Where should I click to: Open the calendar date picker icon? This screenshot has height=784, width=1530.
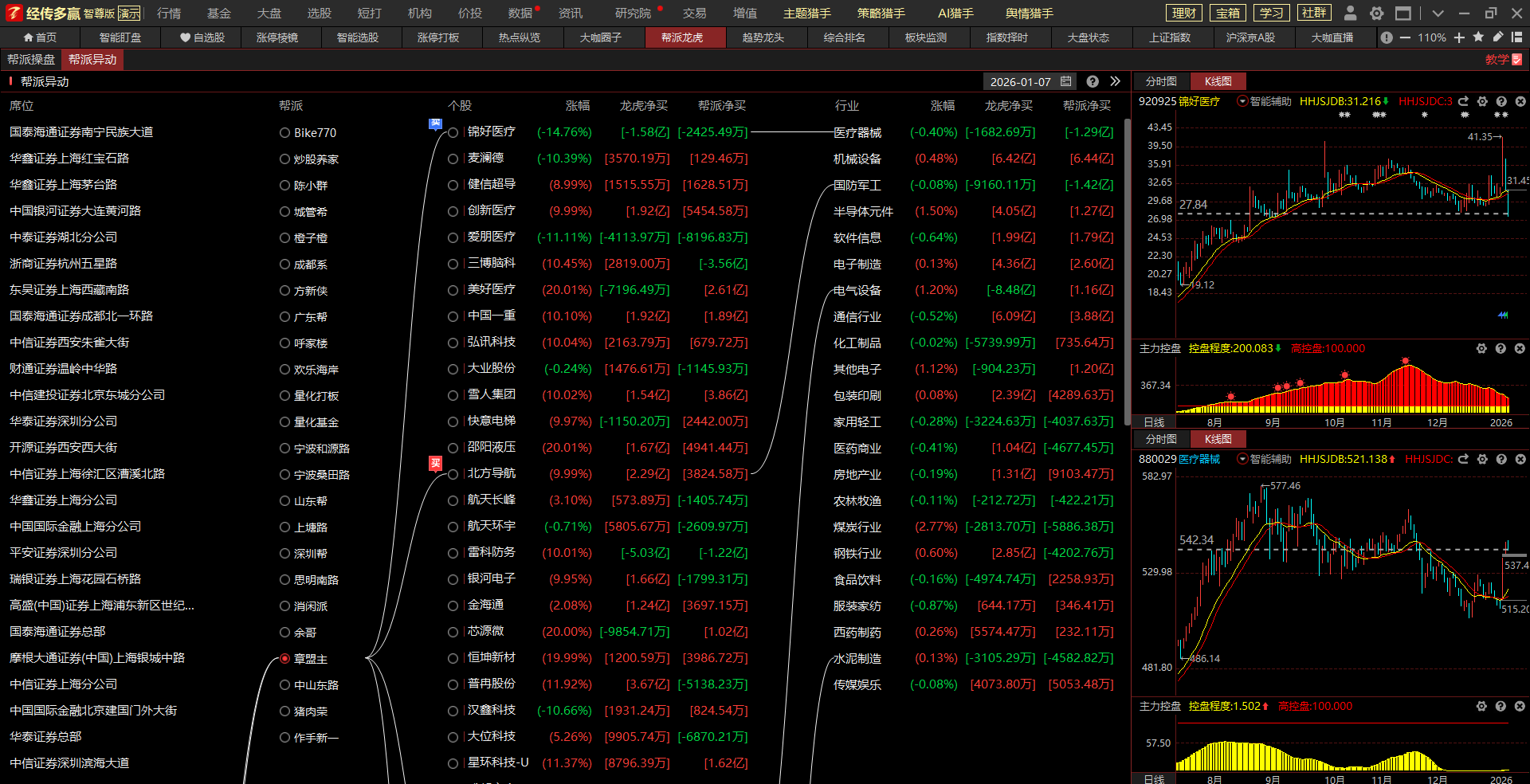tap(1066, 81)
